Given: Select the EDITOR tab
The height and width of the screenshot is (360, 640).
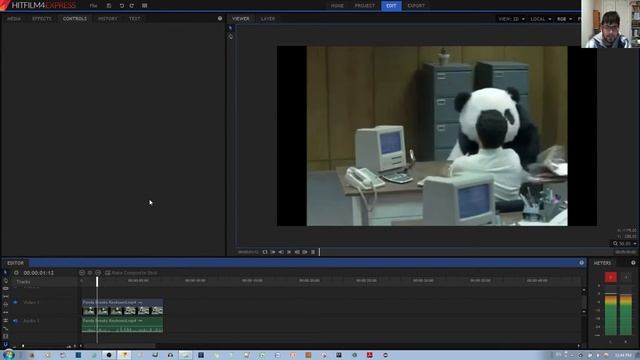Looking at the screenshot, I should [x=16, y=263].
